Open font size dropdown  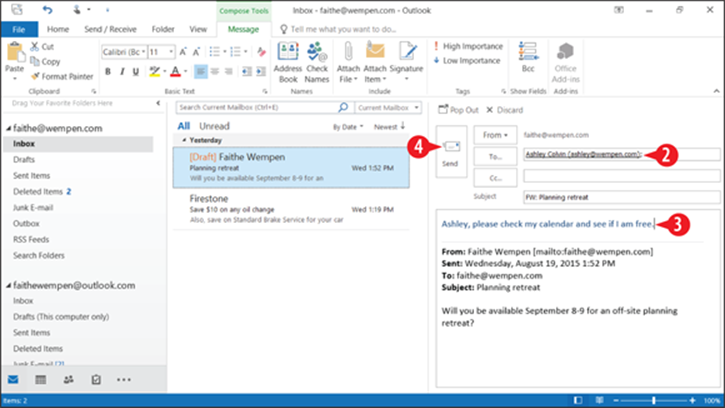click(171, 52)
